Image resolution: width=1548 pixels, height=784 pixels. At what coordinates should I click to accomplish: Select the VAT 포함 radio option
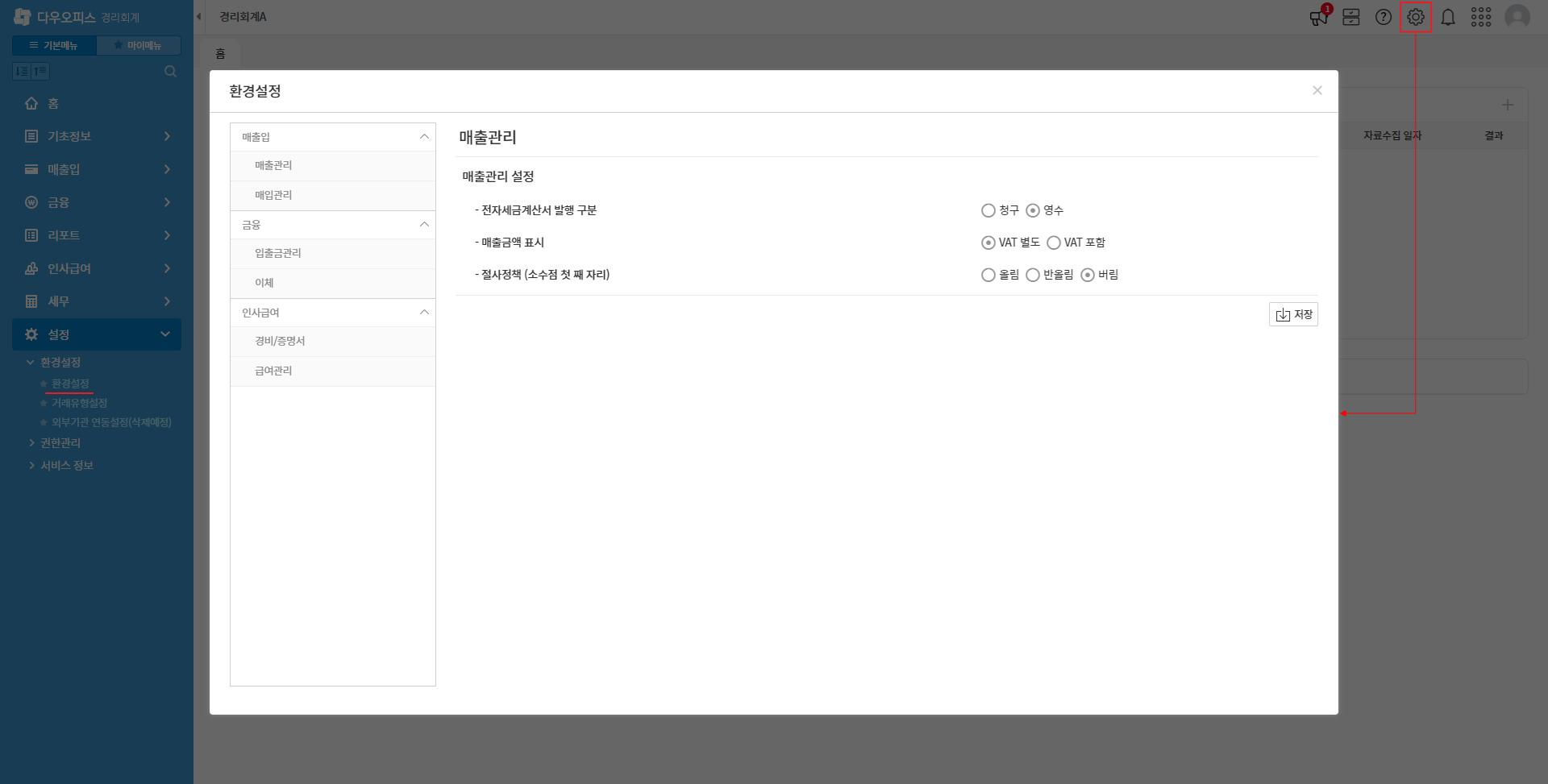(x=1054, y=243)
